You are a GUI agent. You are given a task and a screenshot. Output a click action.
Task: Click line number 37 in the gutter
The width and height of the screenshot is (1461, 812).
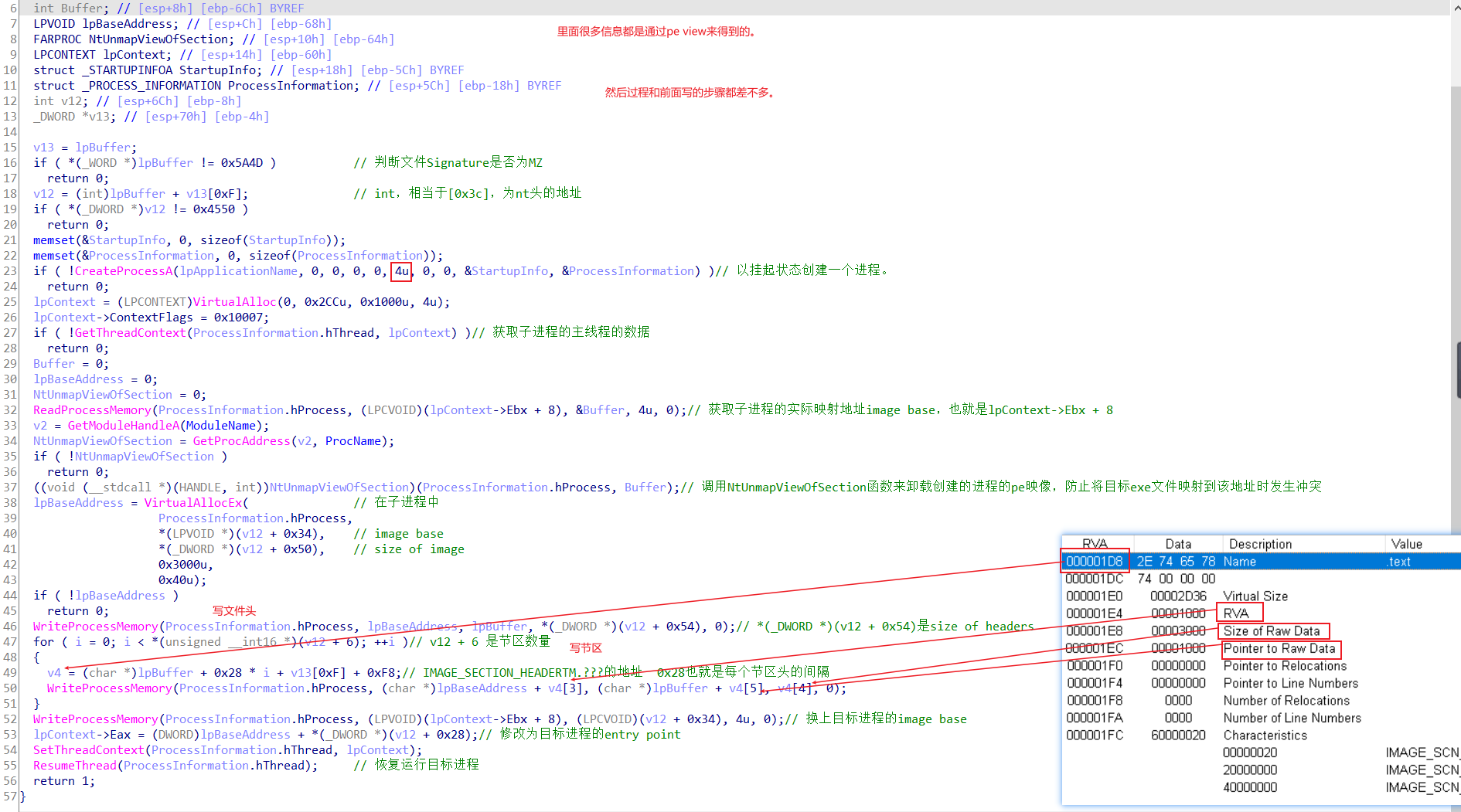10,488
